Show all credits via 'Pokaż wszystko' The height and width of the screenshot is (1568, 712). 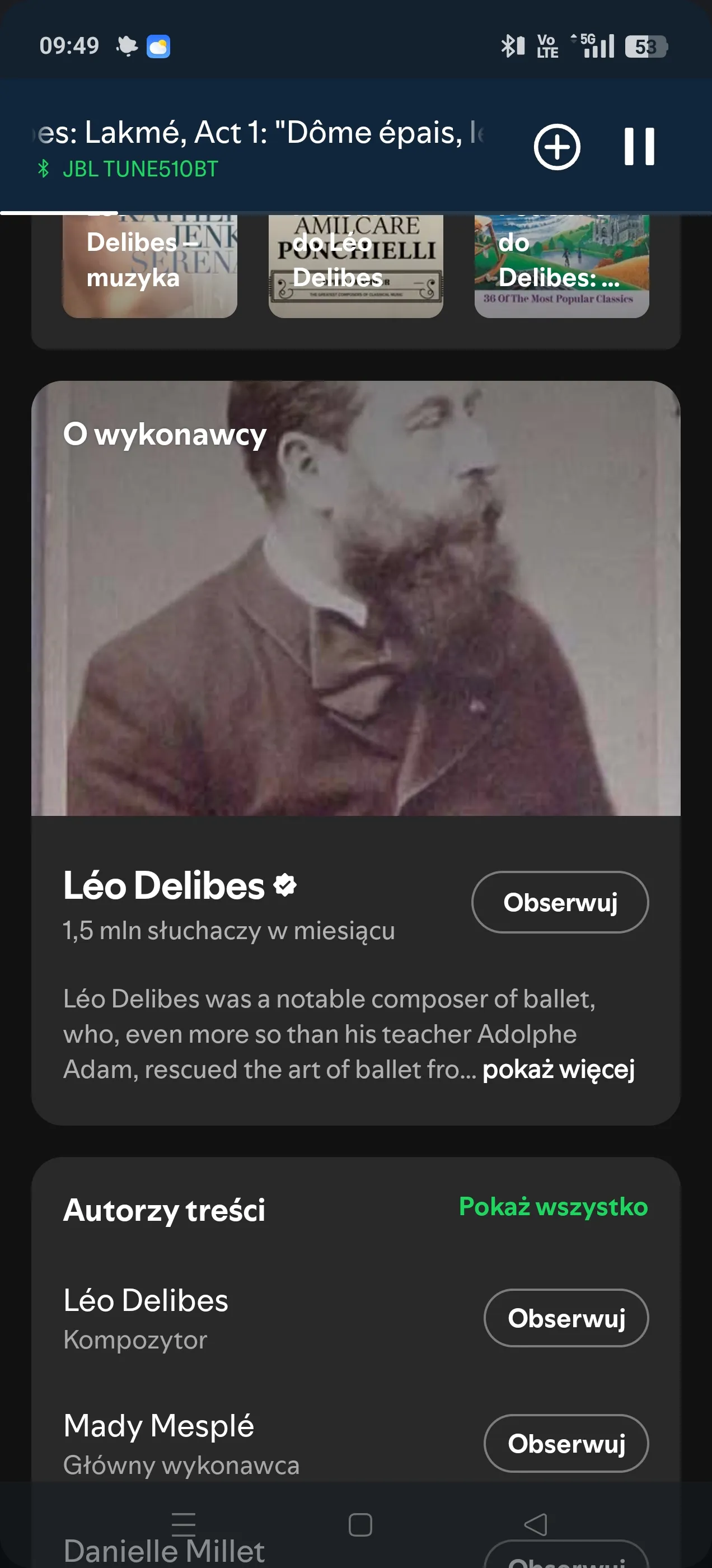click(553, 1206)
